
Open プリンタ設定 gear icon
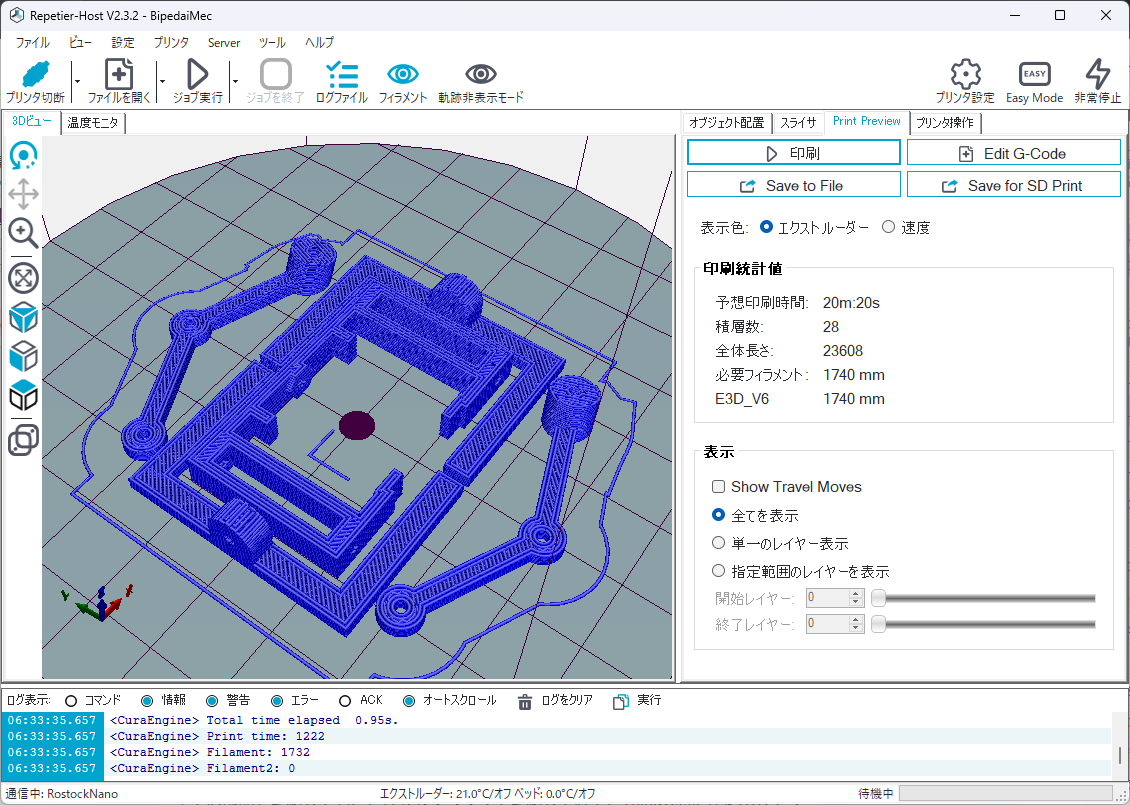(x=965, y=74)
